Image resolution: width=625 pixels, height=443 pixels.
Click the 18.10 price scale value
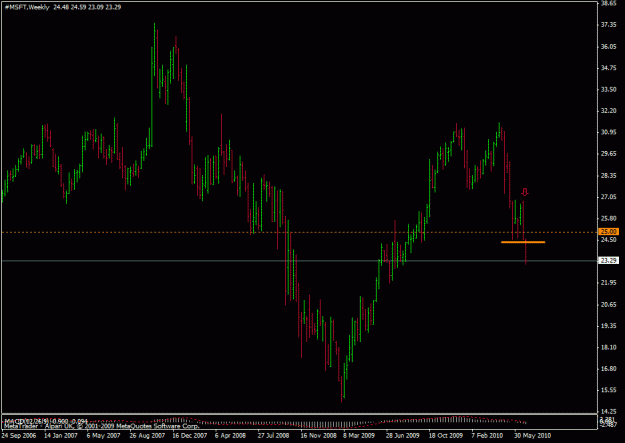609,347
